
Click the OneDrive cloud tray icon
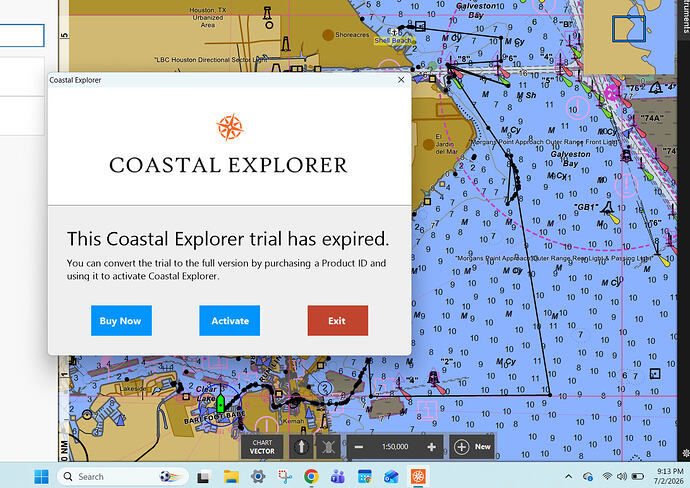pyautogui.click(x=587, y=477)
